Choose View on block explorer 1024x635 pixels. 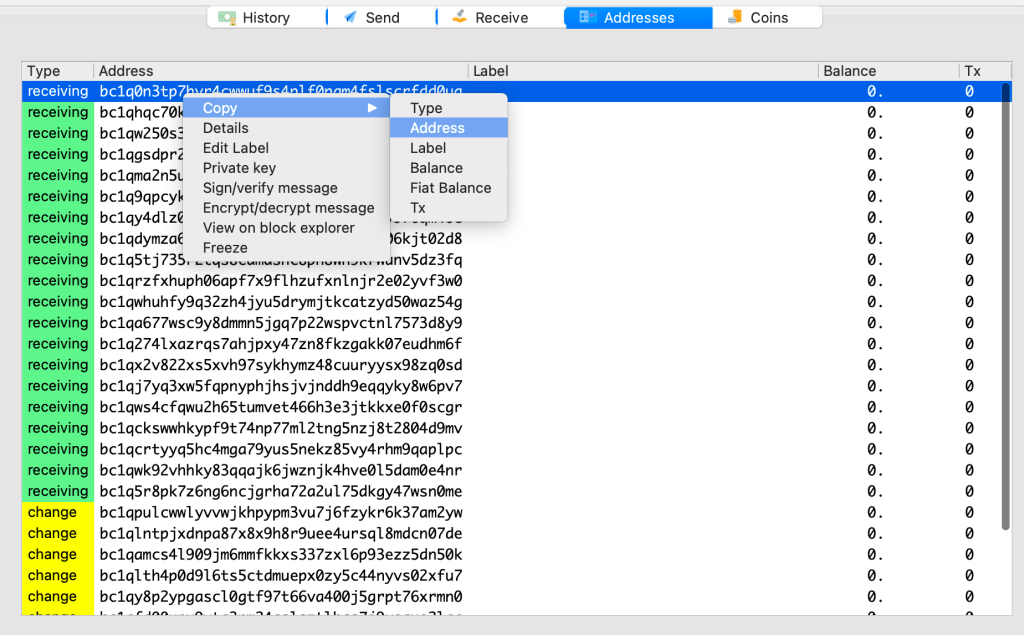[278, 228]
